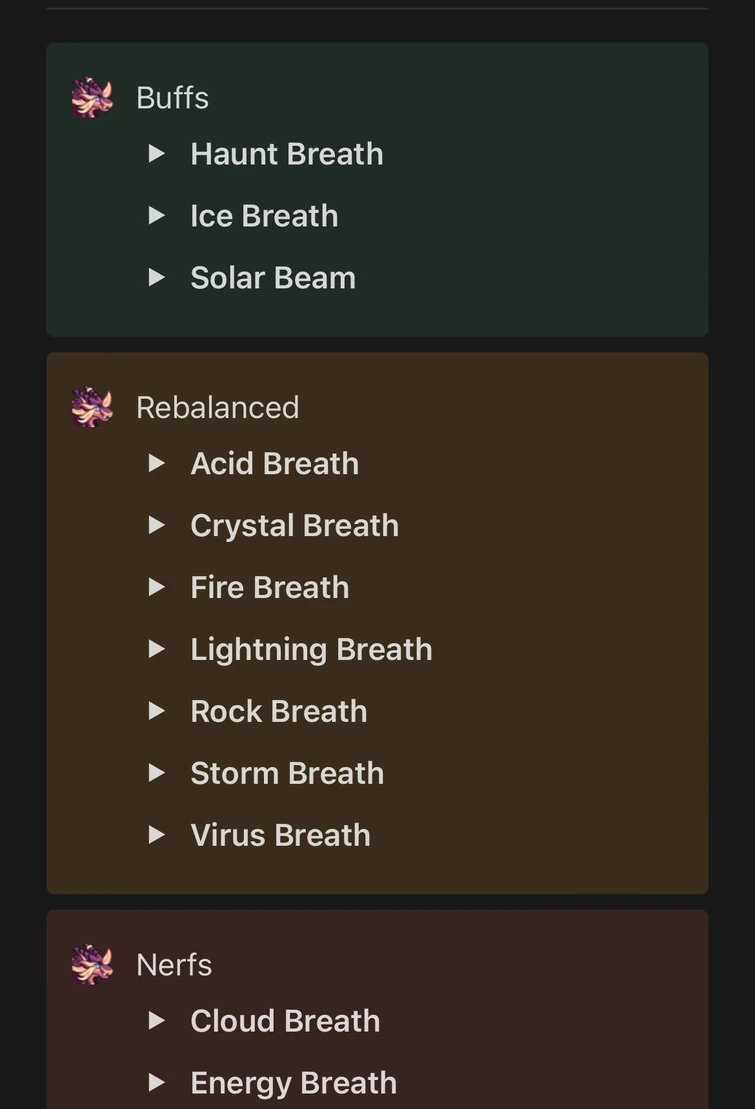Viewport: 755px width, 1109px height.
Task: Expand the Solar Beam entry
Action: click(x=157, y=277)
